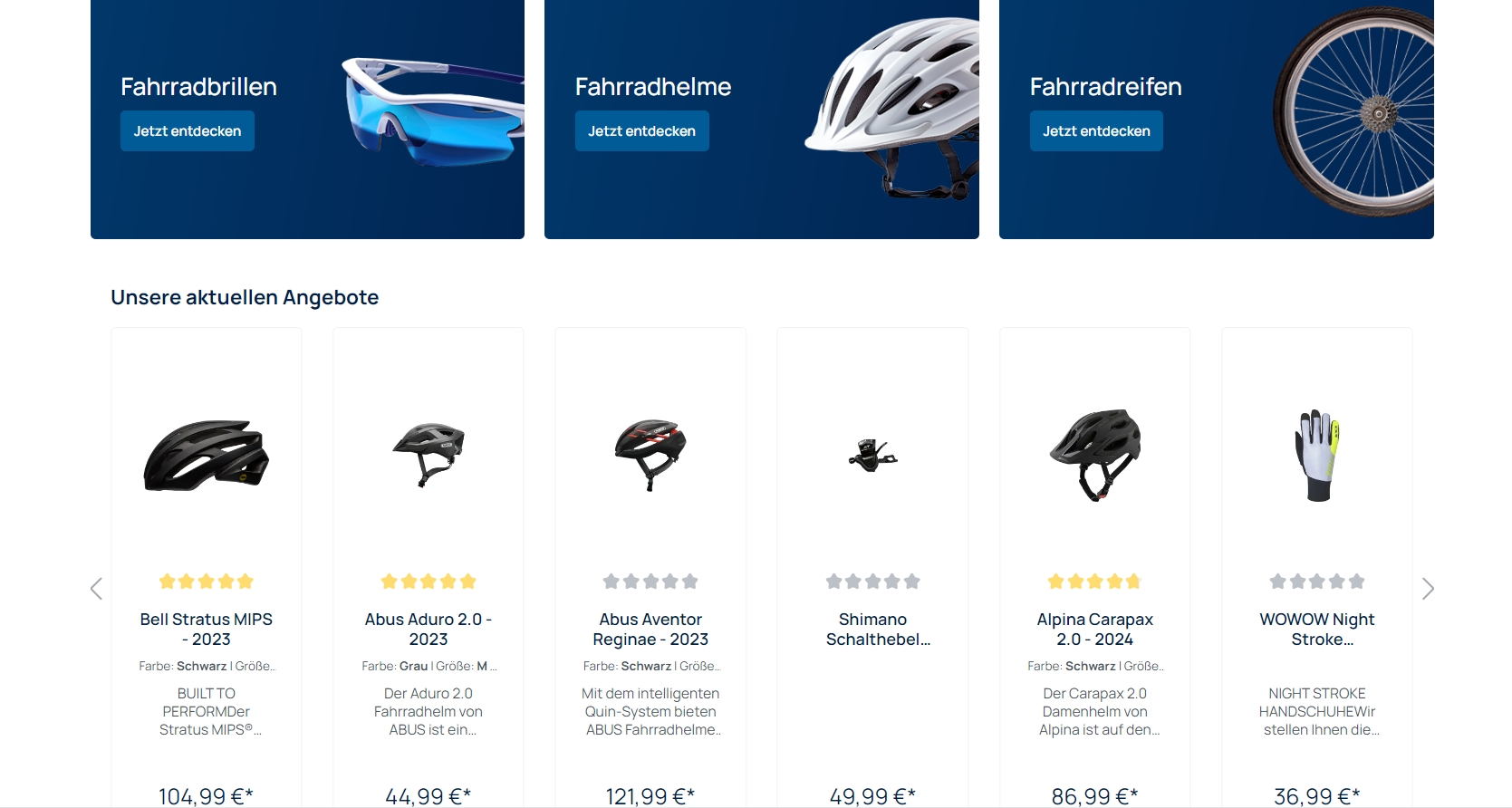Open the Abus Aventor Reginae - 2023 title
The image size is (1512, 808).
pyautogui.click(x=650, y=630)
